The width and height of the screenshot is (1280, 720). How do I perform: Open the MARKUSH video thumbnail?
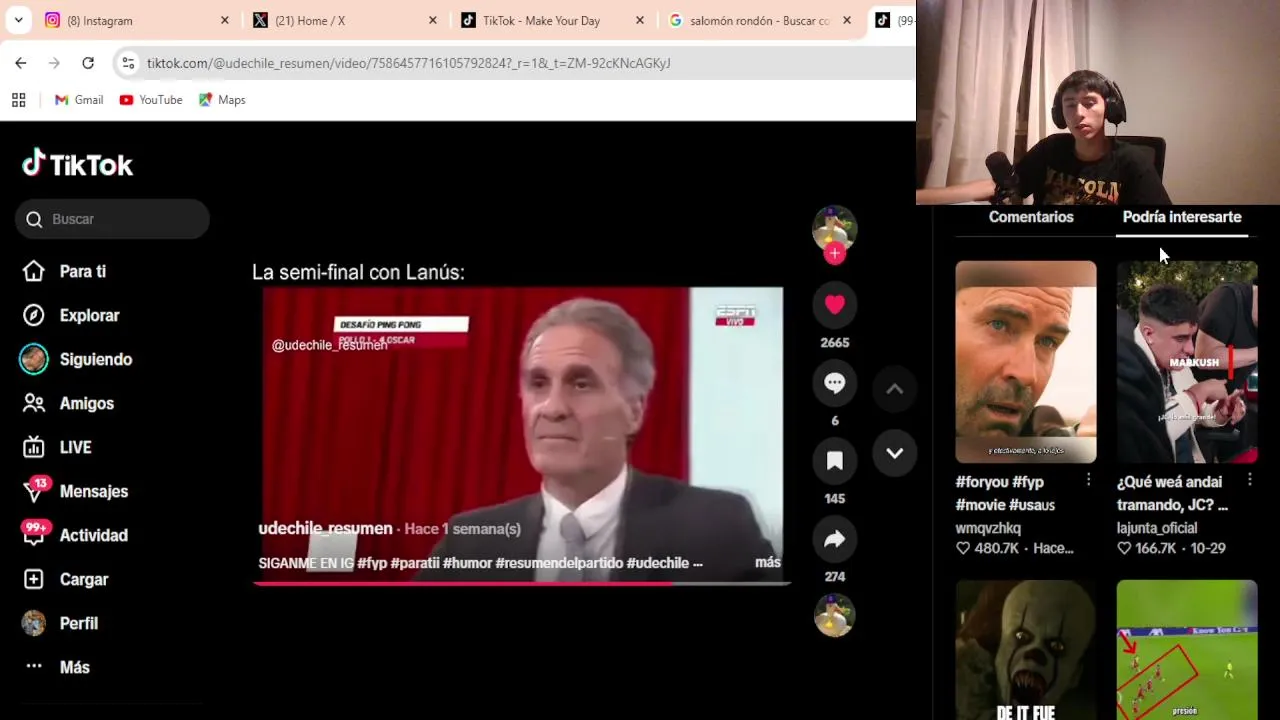pyautogui.click(x=1187, y=362)
